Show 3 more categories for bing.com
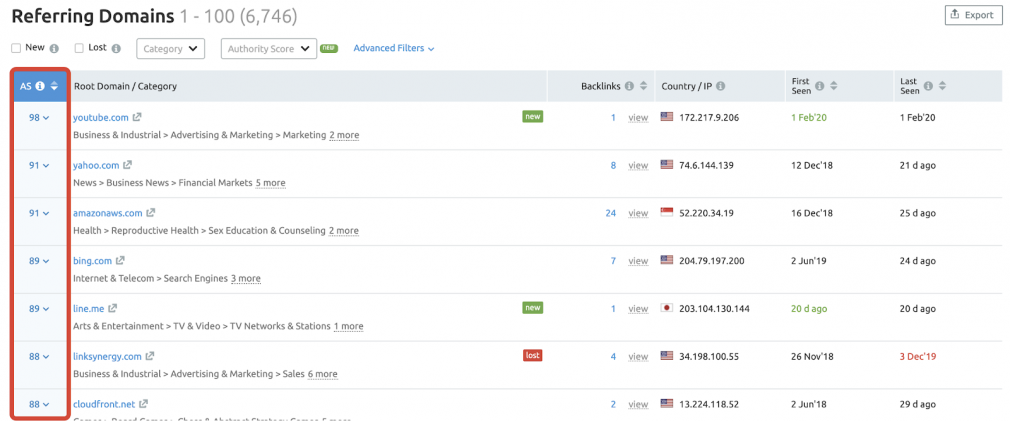 [x=245, y=278]
